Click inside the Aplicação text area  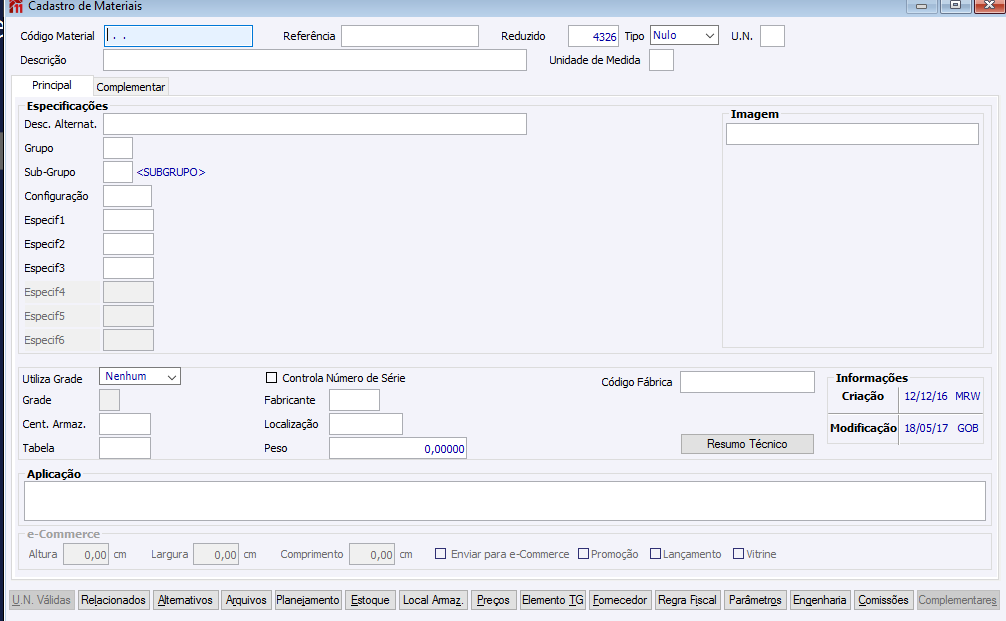tap(505, 501)
